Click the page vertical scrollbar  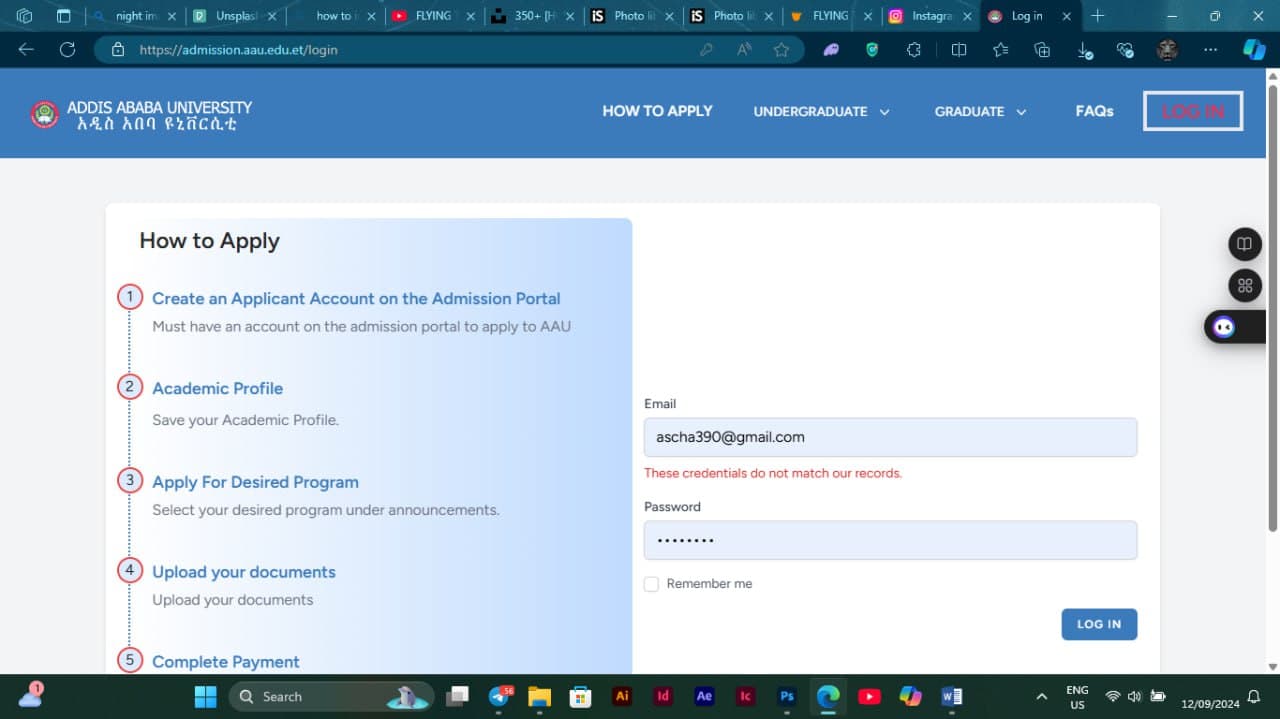click(1272, 308)
